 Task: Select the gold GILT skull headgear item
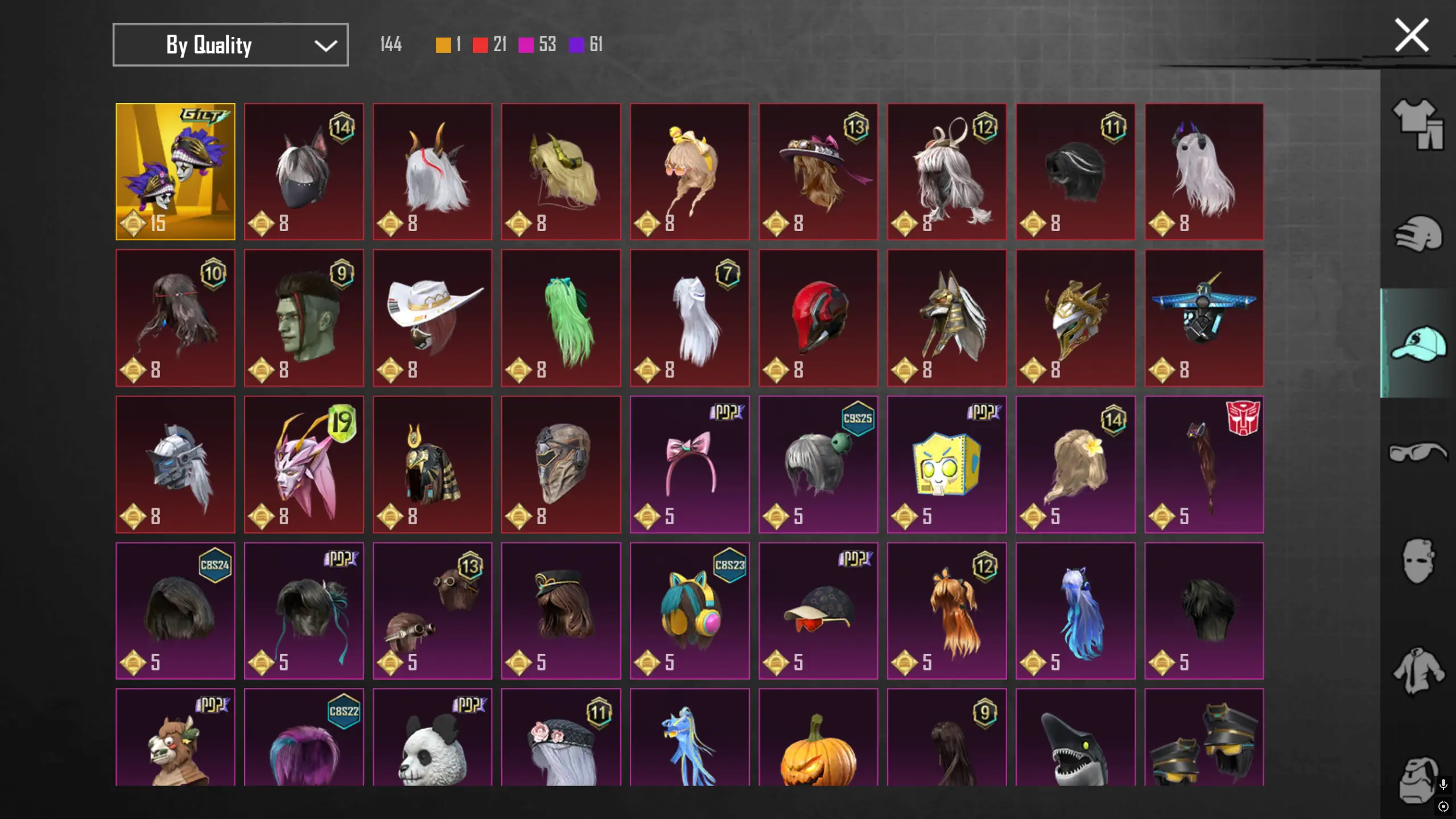pyautogui.click(x=175, y=171)
